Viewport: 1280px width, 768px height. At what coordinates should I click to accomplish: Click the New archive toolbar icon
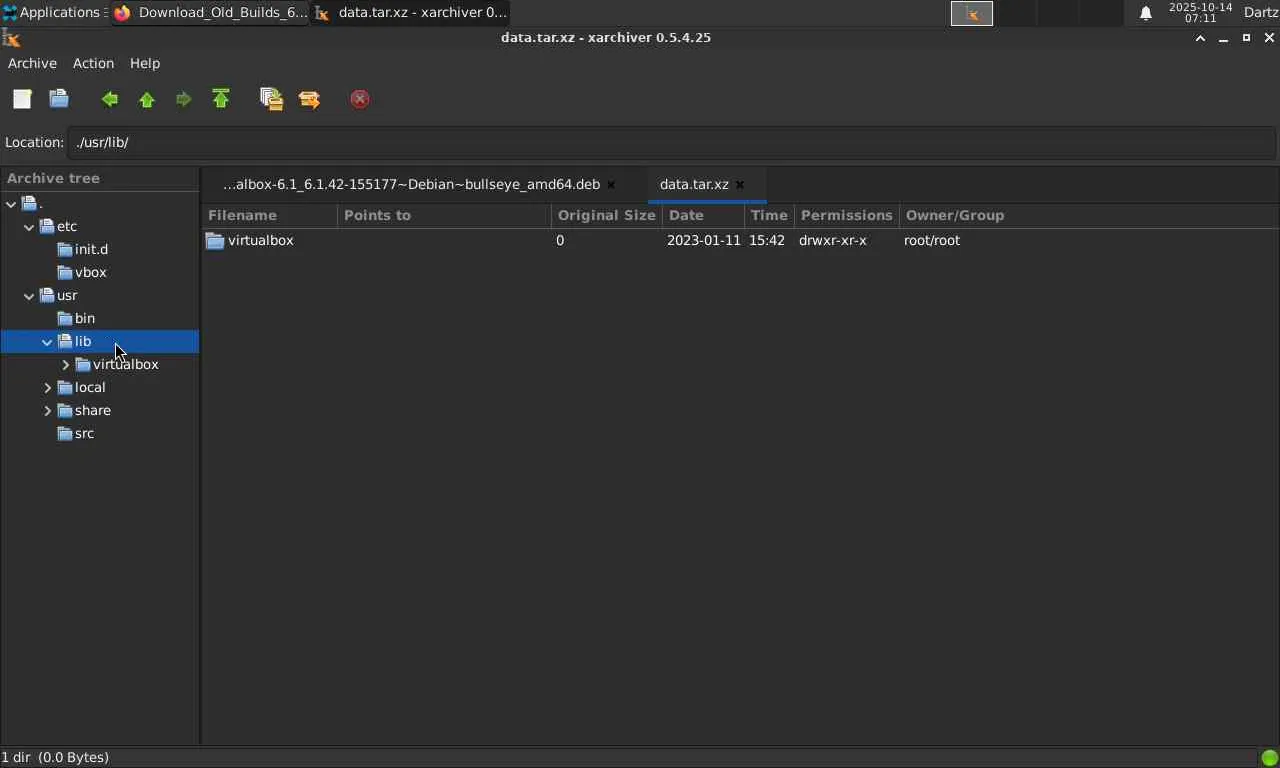(x=22, y=99)
